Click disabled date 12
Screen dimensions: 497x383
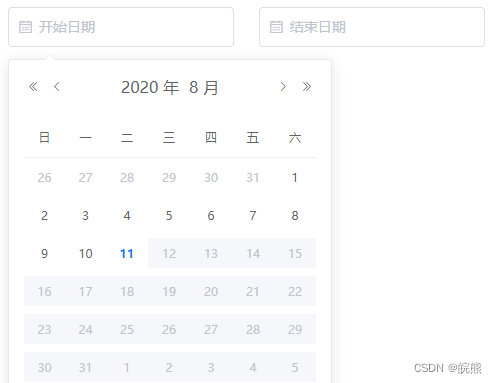[169, 254]
